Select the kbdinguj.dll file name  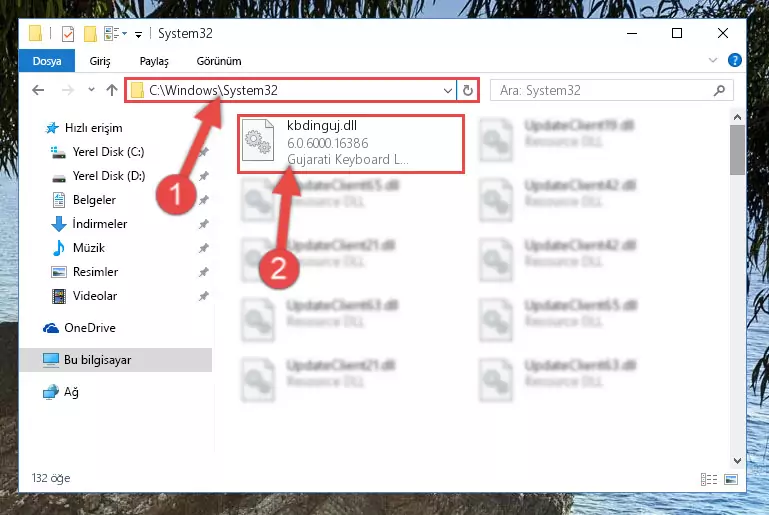click(x=322, y=126)
